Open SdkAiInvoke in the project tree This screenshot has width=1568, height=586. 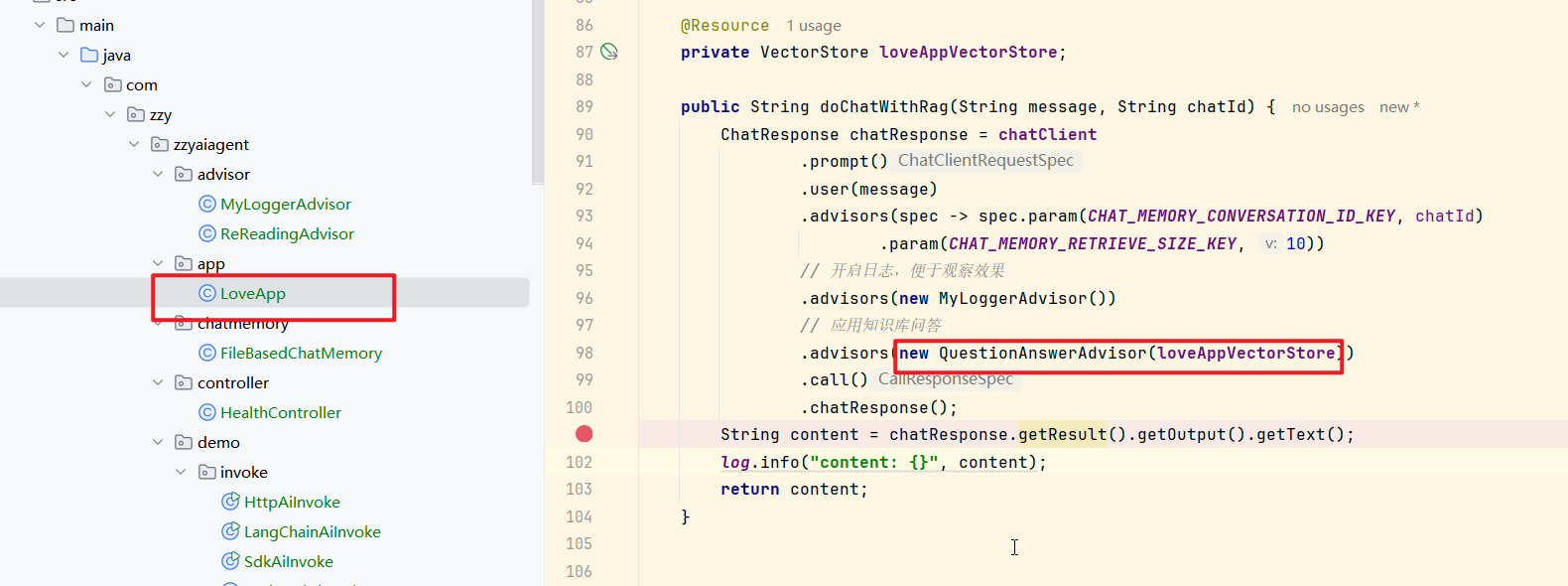[289, 561]
